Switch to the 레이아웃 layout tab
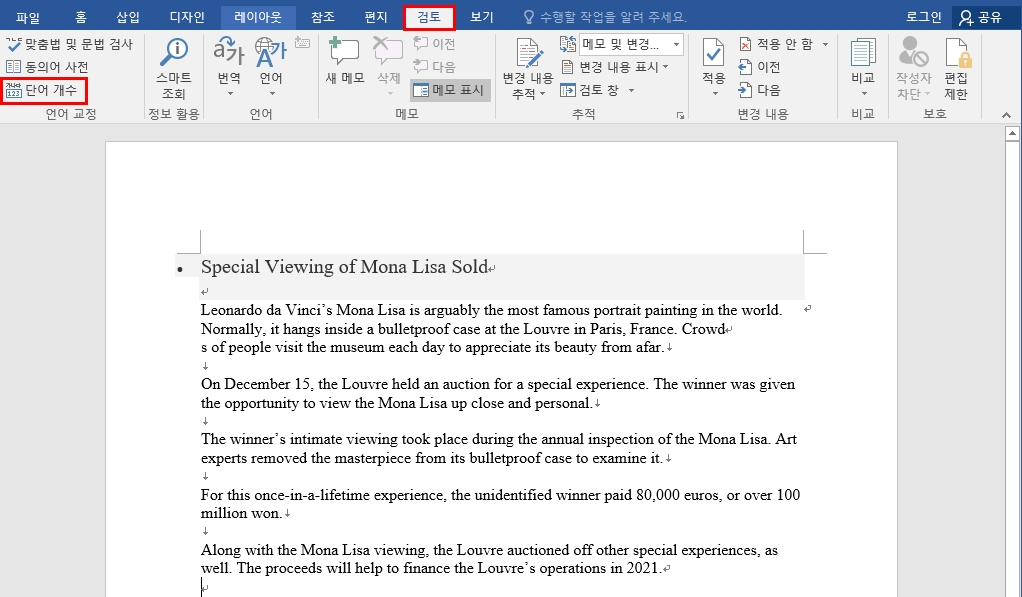The image size is (1022, 597). (x=258, y=17)
